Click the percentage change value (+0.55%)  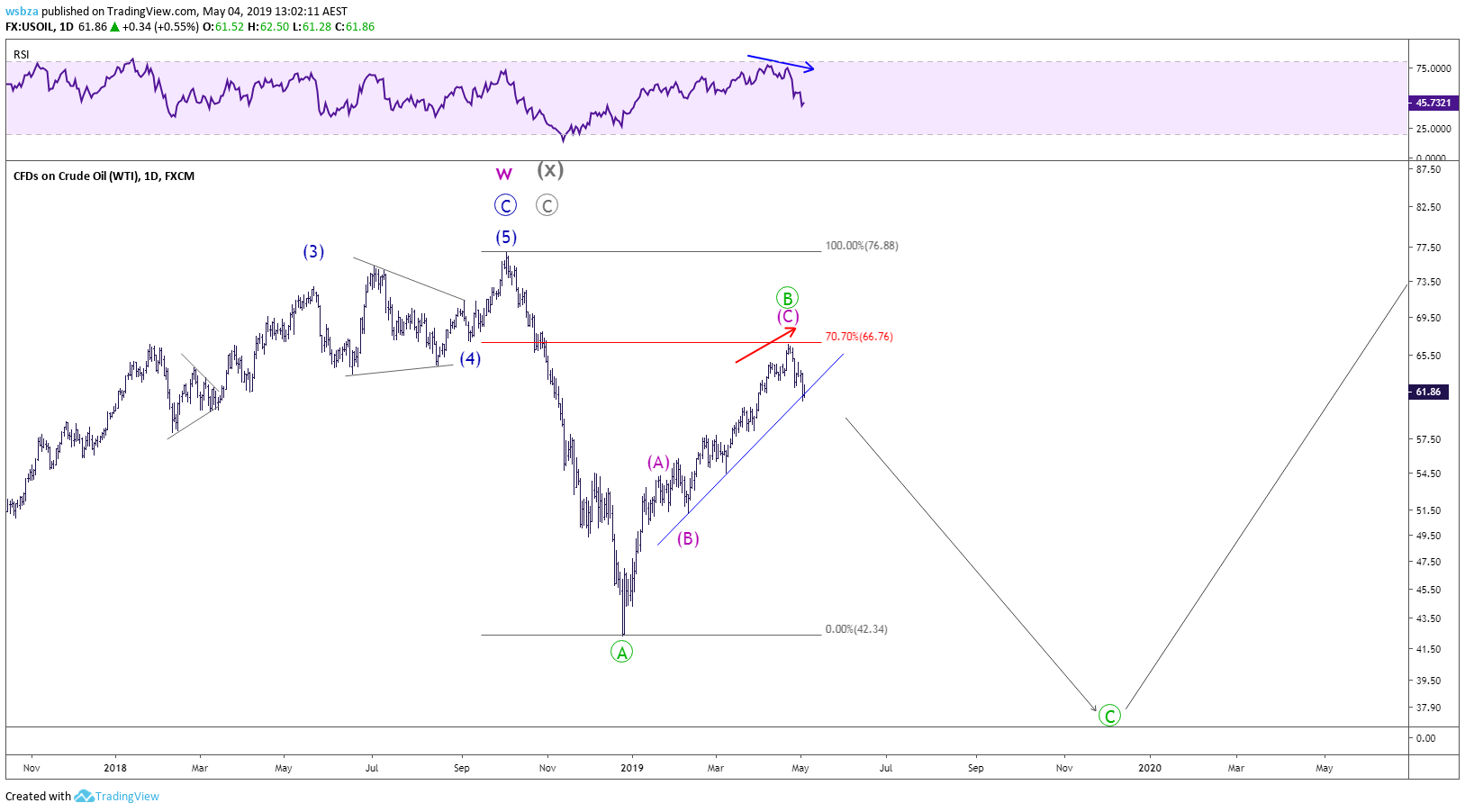[176, 27]
